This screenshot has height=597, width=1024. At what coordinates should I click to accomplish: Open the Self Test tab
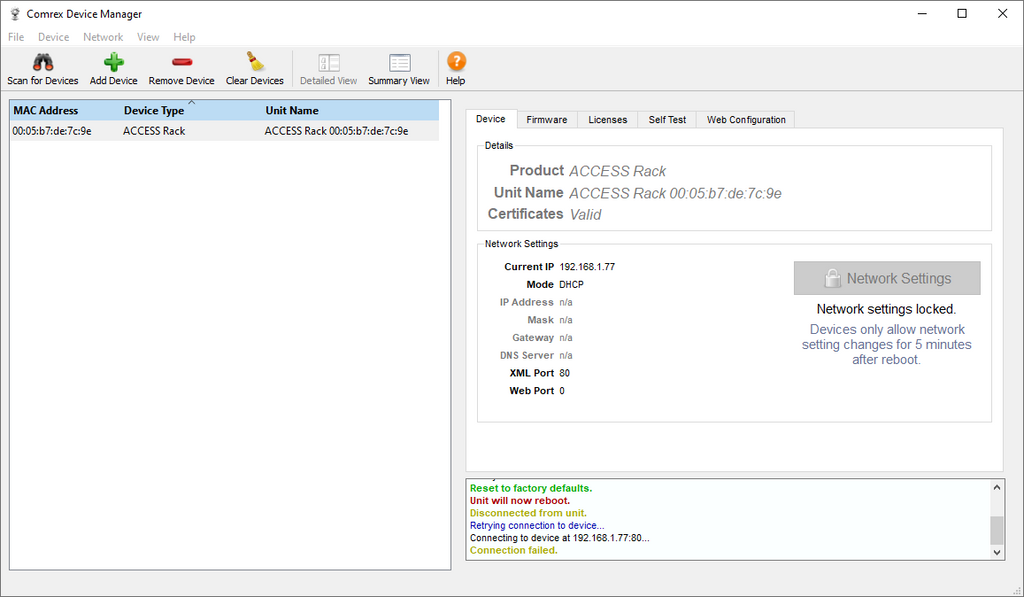[667, 120]
